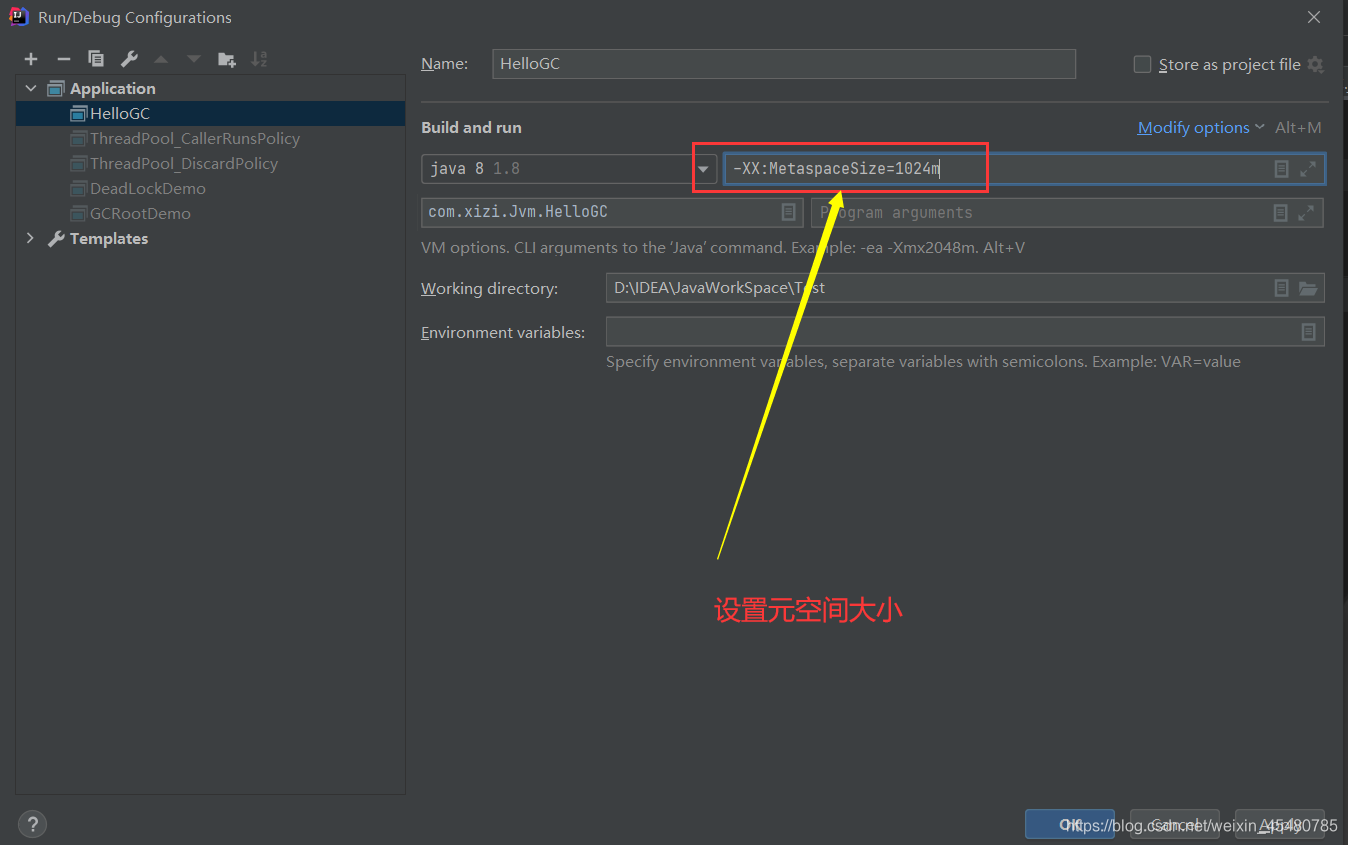Collapse the Application tree node

(30, 88)
